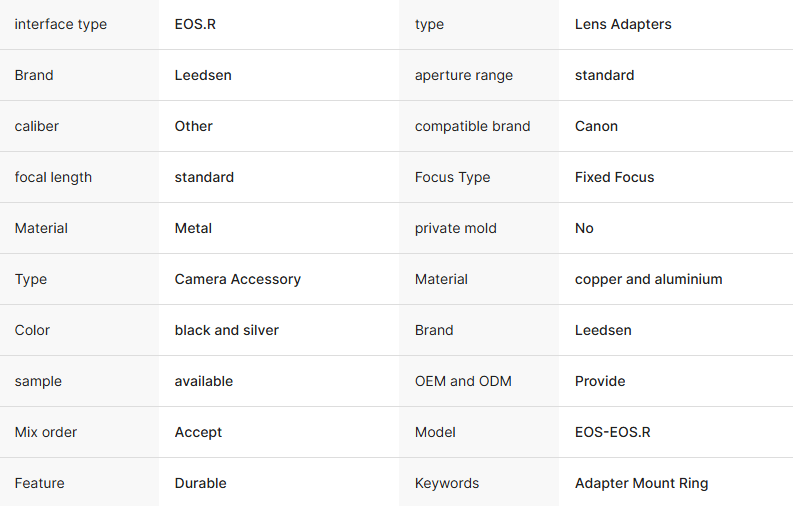Select the 'Canon' compatible brand value
The height and width of the screenshot is (506, 793).
[596, 126]
